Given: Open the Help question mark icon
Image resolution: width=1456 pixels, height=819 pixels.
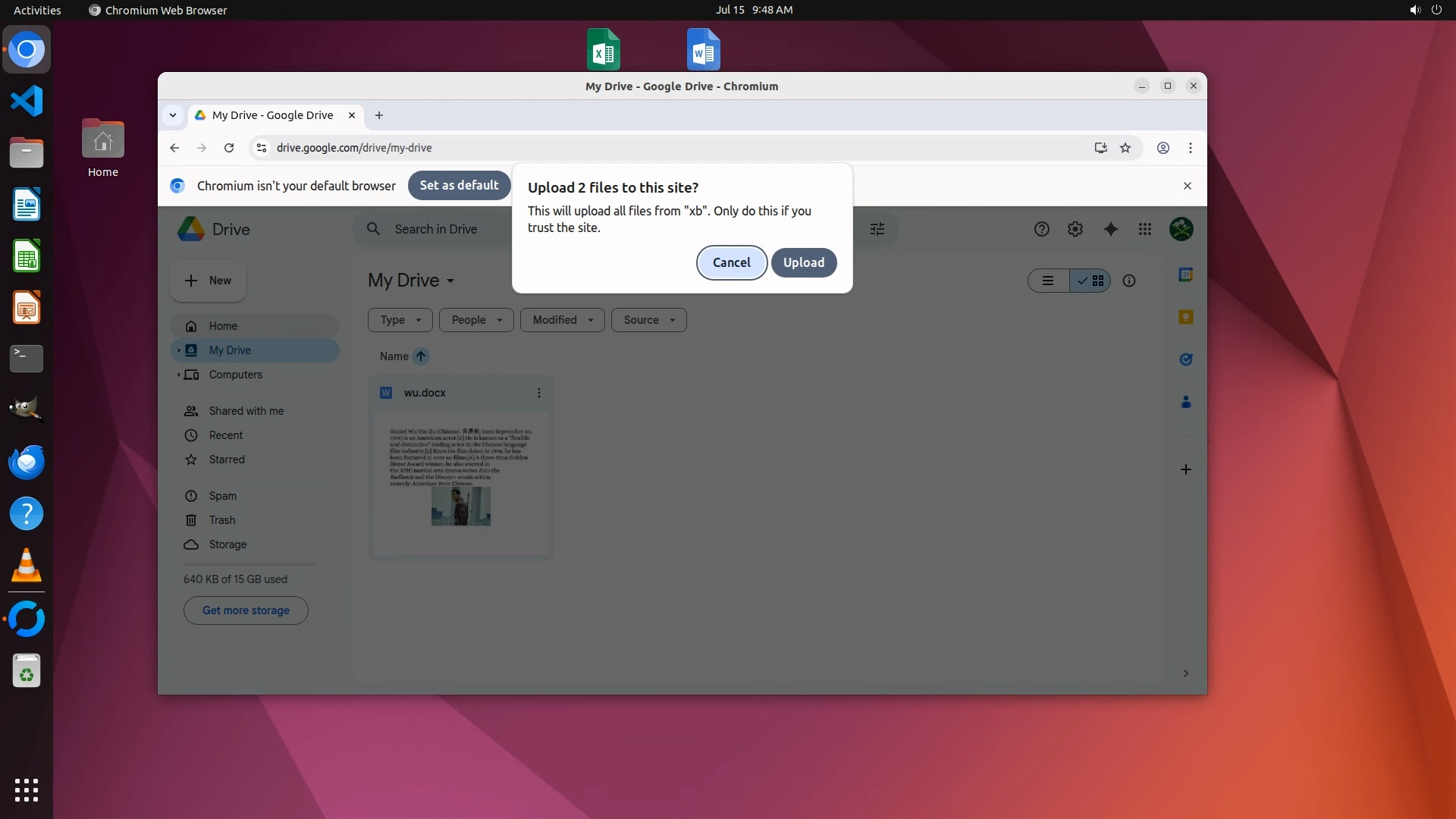Looking at the screenshot, I should [x=1041, y=229].
